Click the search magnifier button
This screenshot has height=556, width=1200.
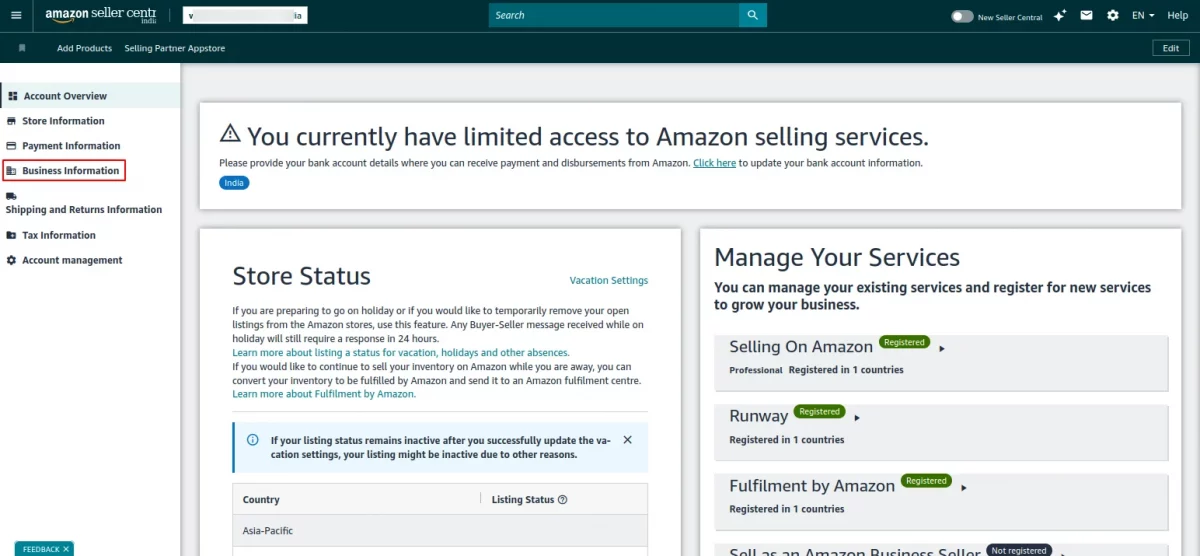[753, 15]
